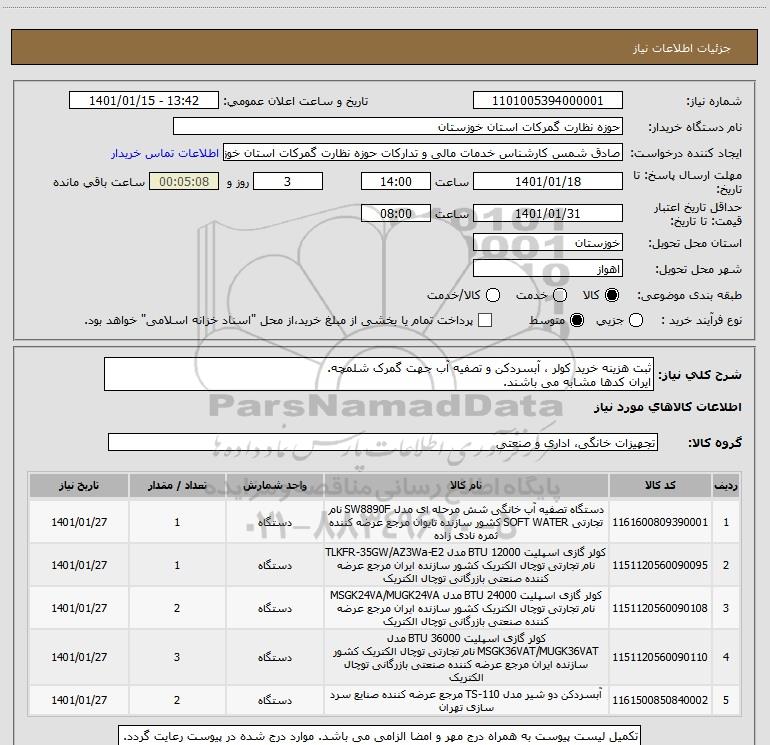Click the need number field 1101005394000001
This screenshot has width=770, height=745.
point(548,100)
